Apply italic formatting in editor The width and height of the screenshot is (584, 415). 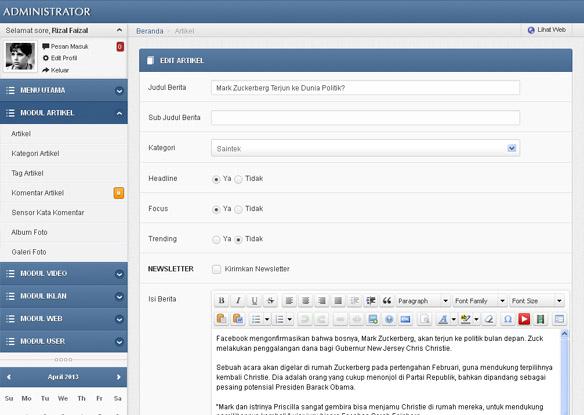[x=238, y=301]
